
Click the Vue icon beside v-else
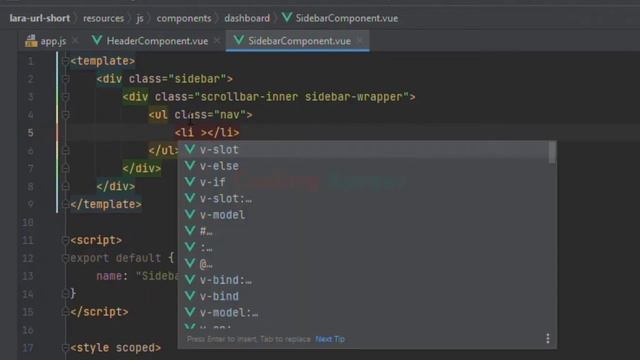click(x=190, y=166)
